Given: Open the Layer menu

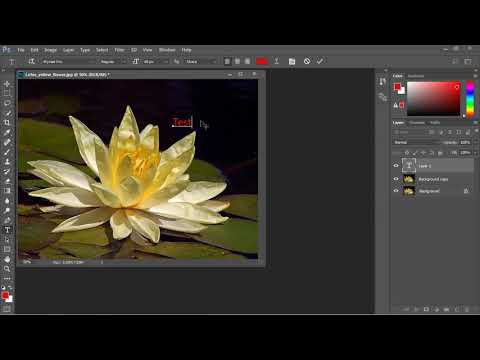Looking at the screenshot, I should click(68, 50).
